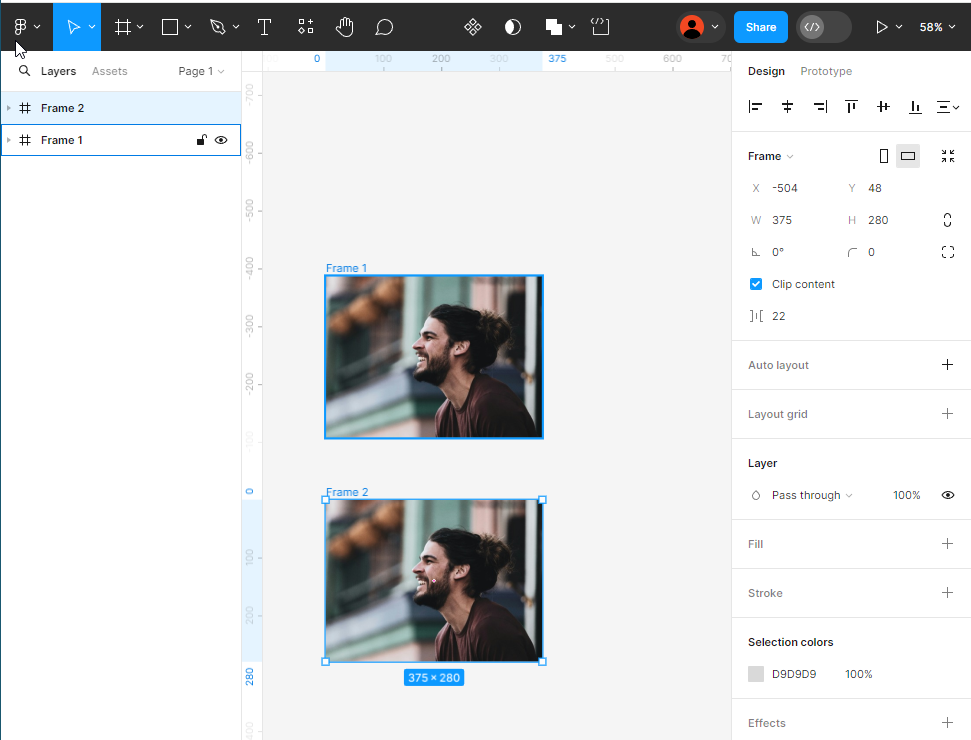The image size is (971, 740).
Task: Open the Page 1 dropdown
Action: pyautogui.click(x=201, y=71)
